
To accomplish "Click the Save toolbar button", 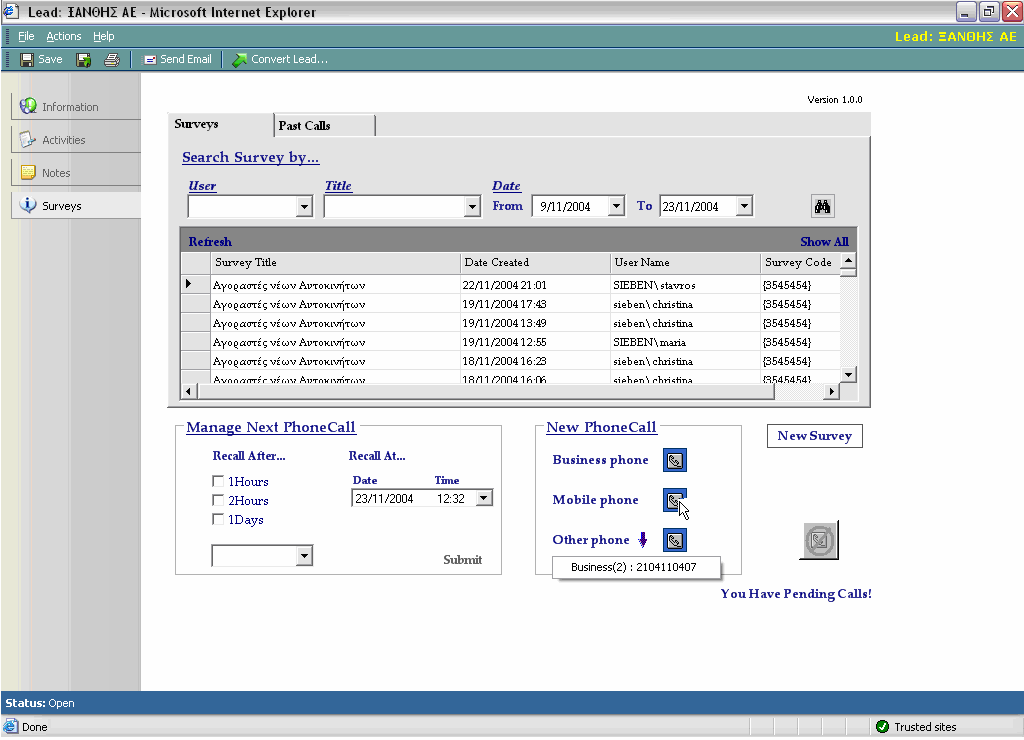I will pyautogui.click(x=41, y=59).
